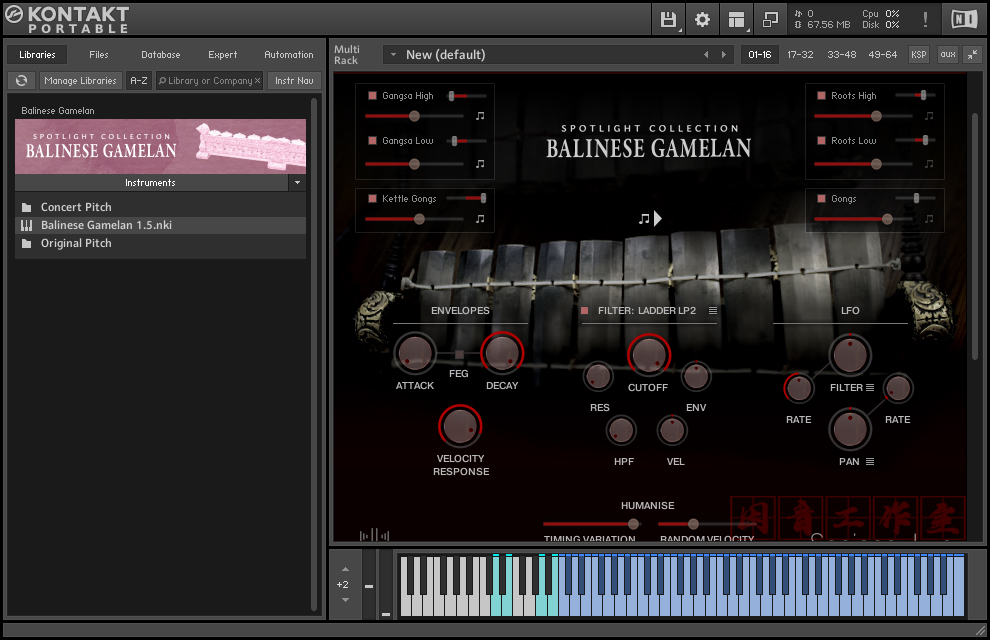Open Kontakt options gear

702,20
